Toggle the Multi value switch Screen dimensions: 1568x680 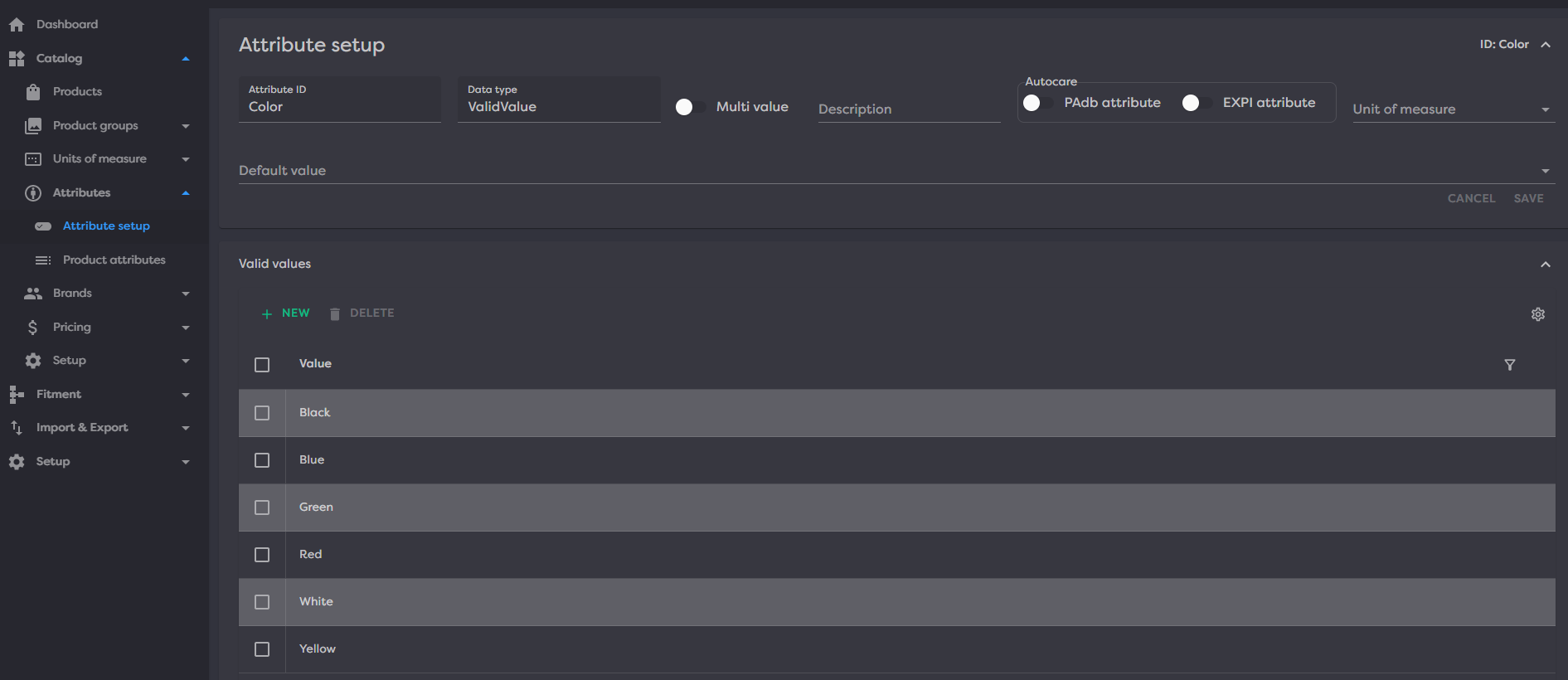690,107
